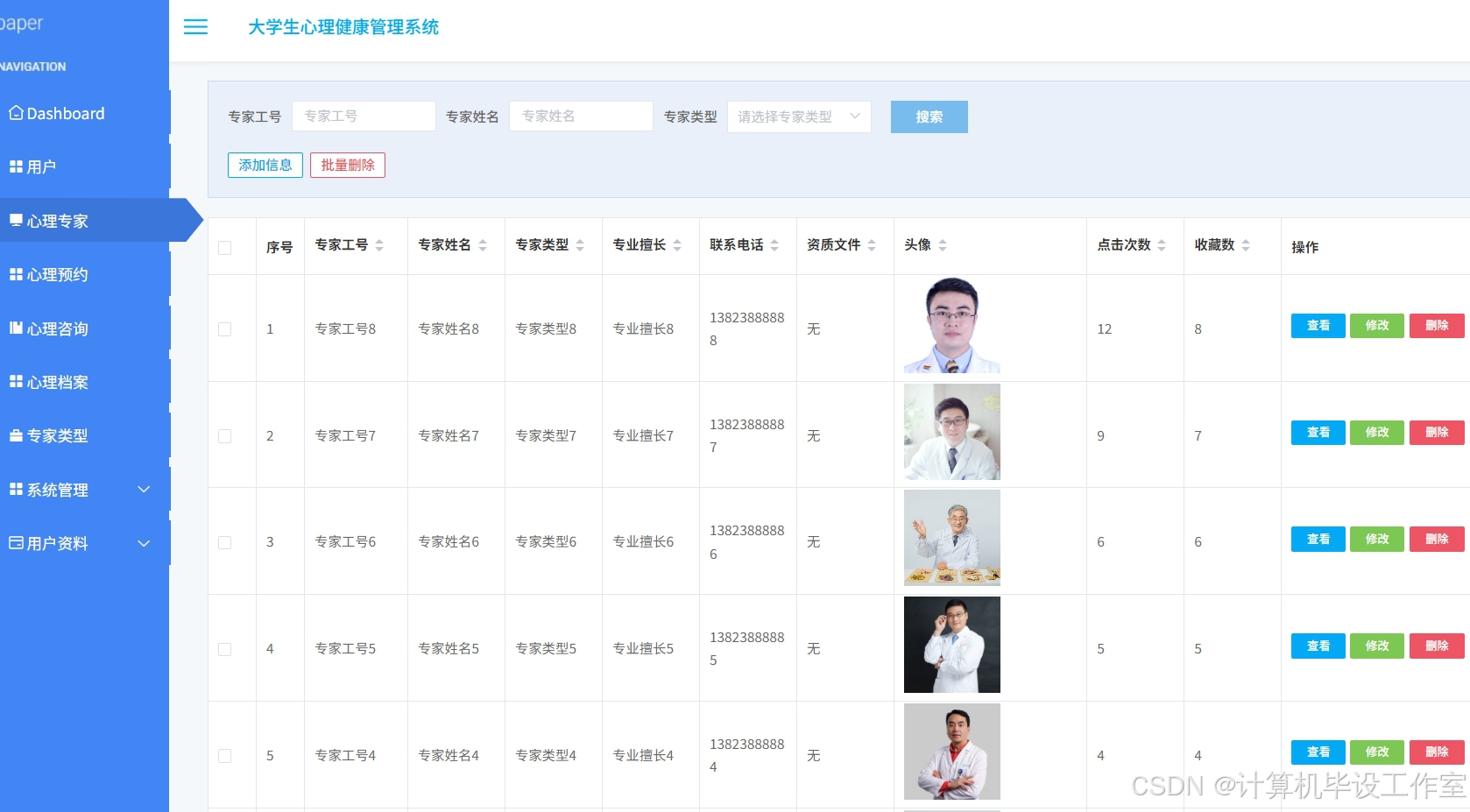Click the 添加信息 button
Screen dimensions: 1470x812
click(265, 165)
